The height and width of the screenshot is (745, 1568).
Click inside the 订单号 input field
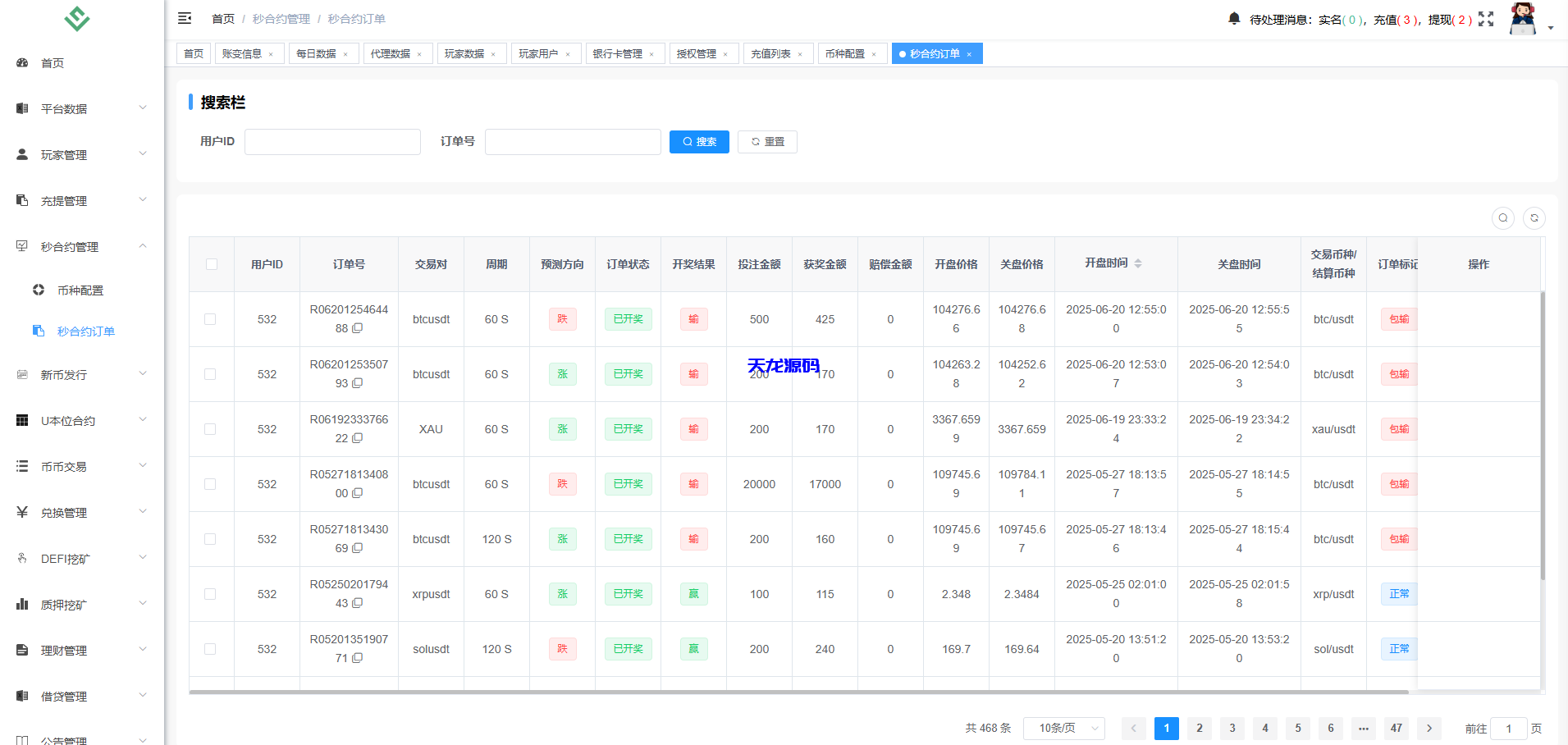[x=572, y=141]
